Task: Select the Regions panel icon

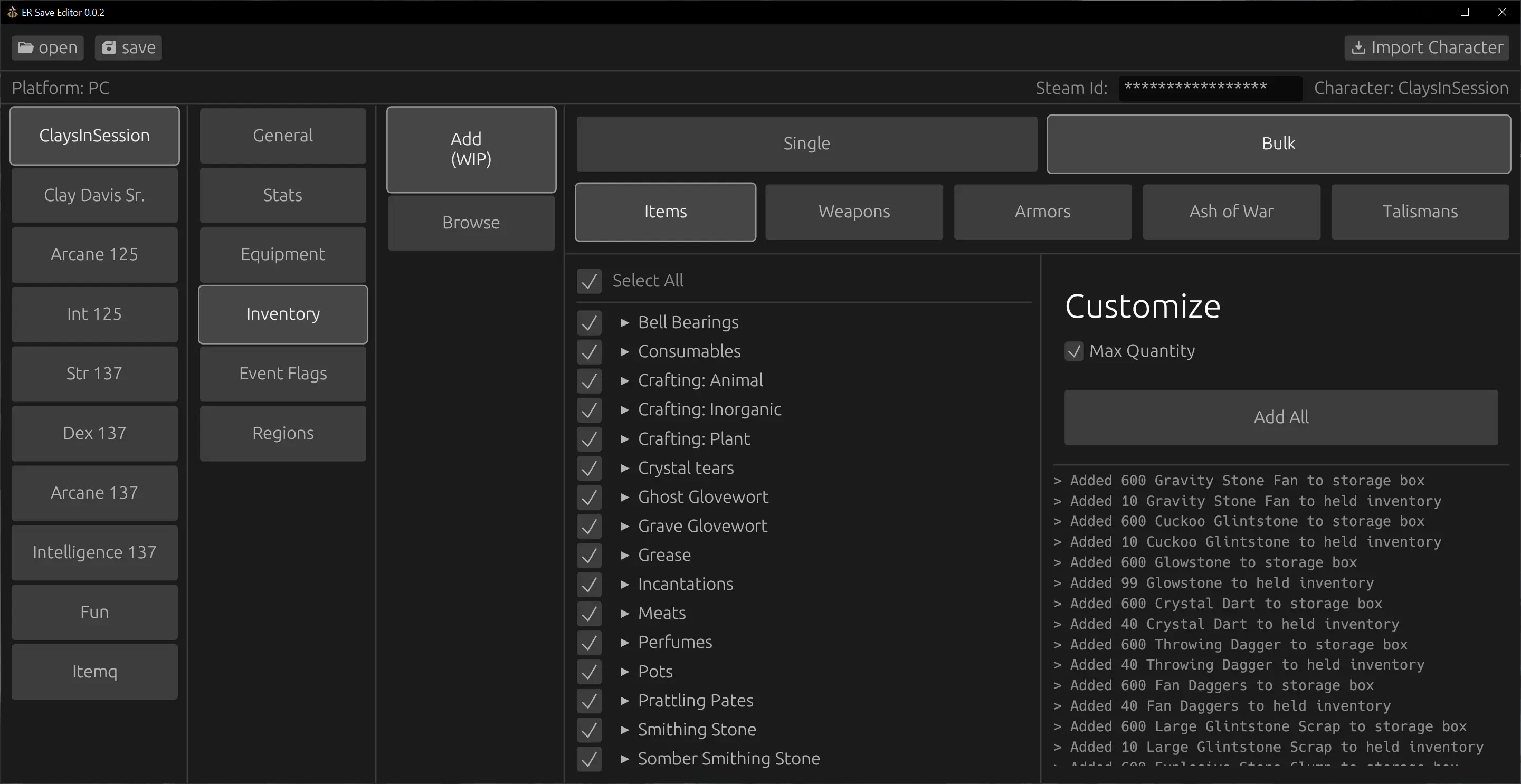Action: coord(283,431)
